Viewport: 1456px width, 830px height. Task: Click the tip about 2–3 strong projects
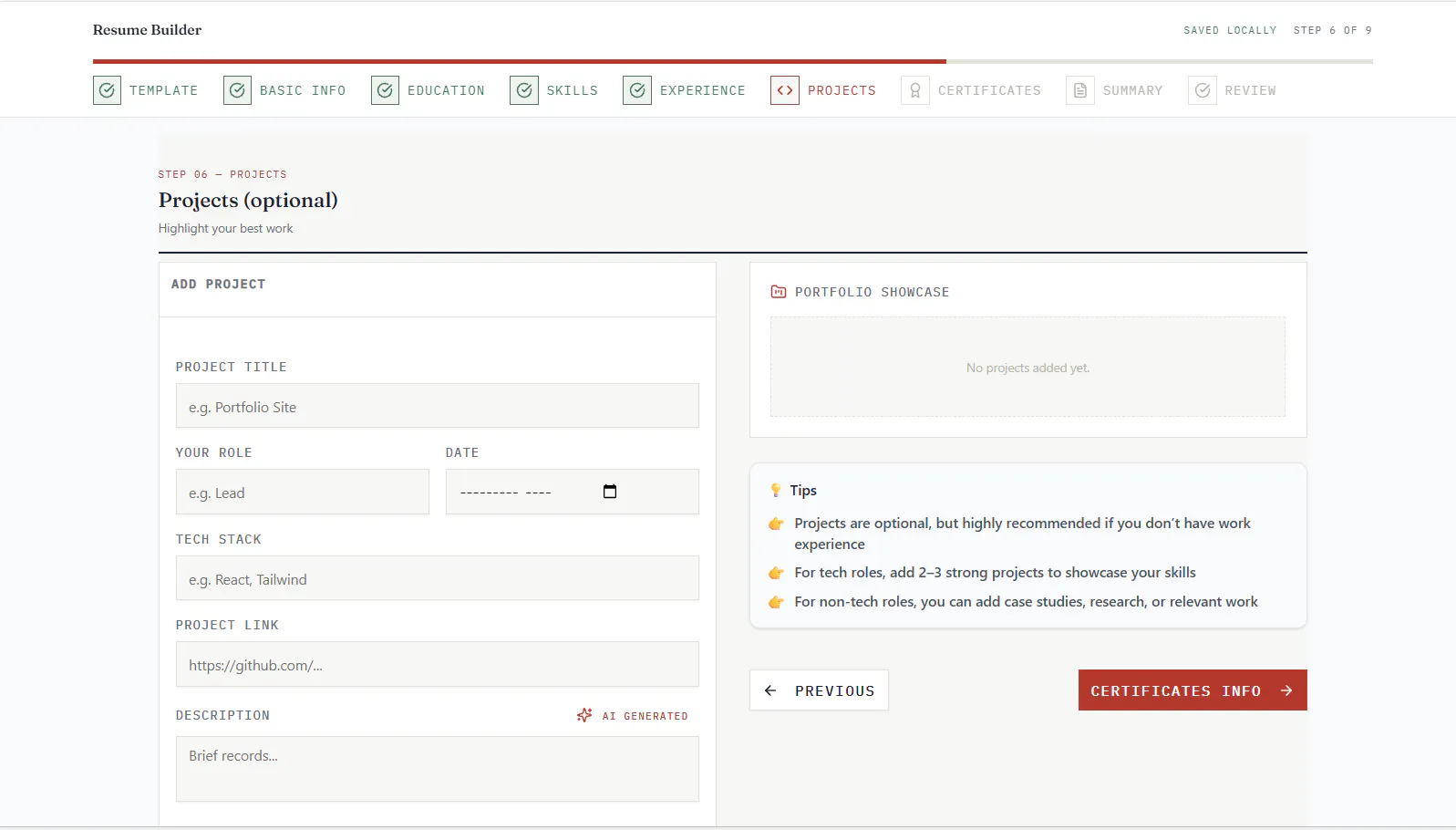click(x=995, y=573)
